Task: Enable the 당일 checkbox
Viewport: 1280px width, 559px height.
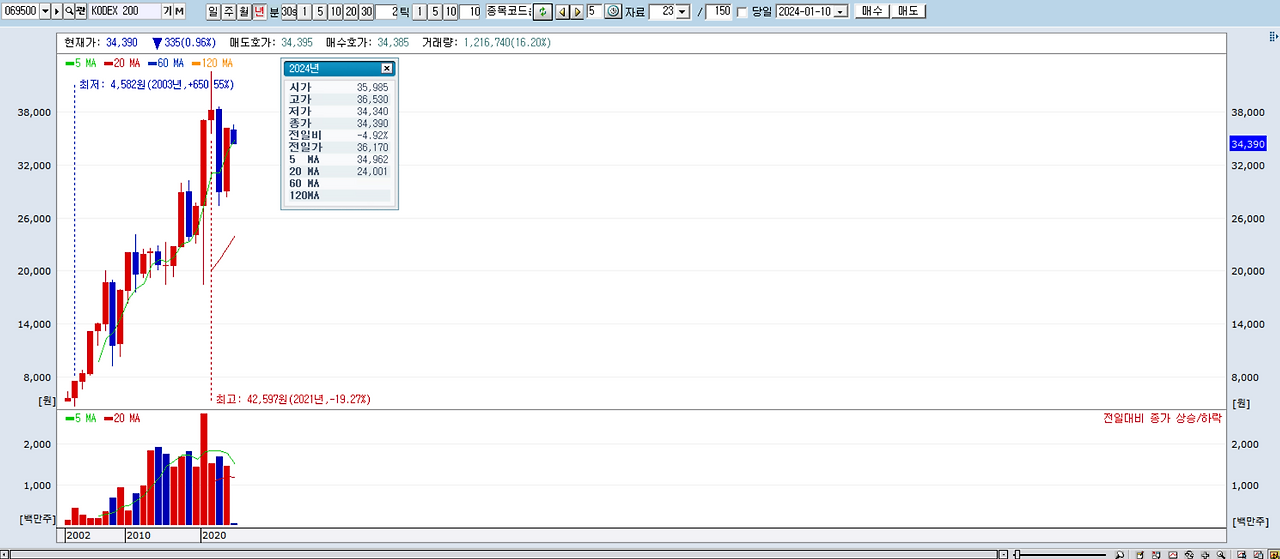Action: click(742, 12)
